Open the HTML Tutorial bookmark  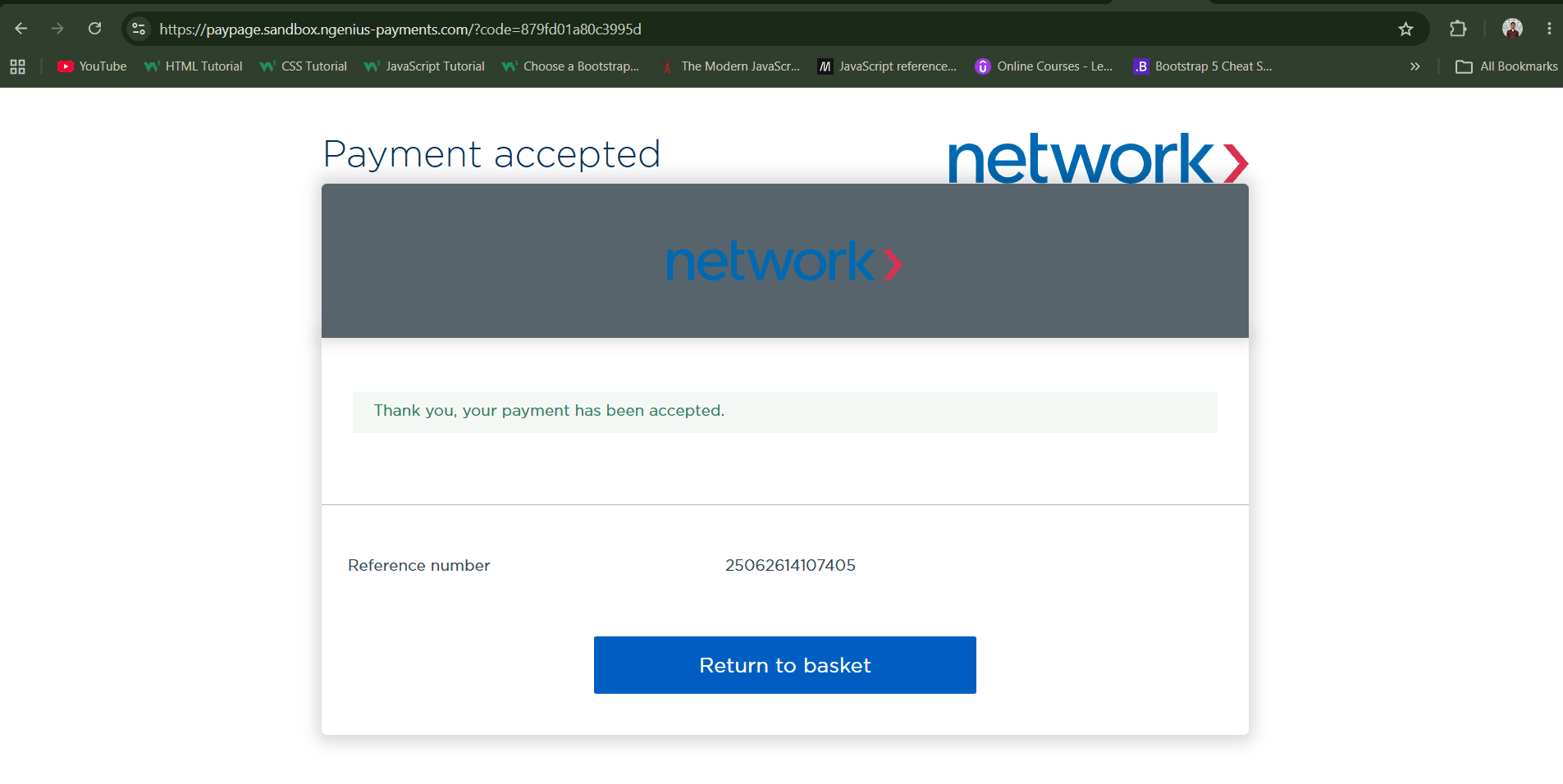point(193,66)
